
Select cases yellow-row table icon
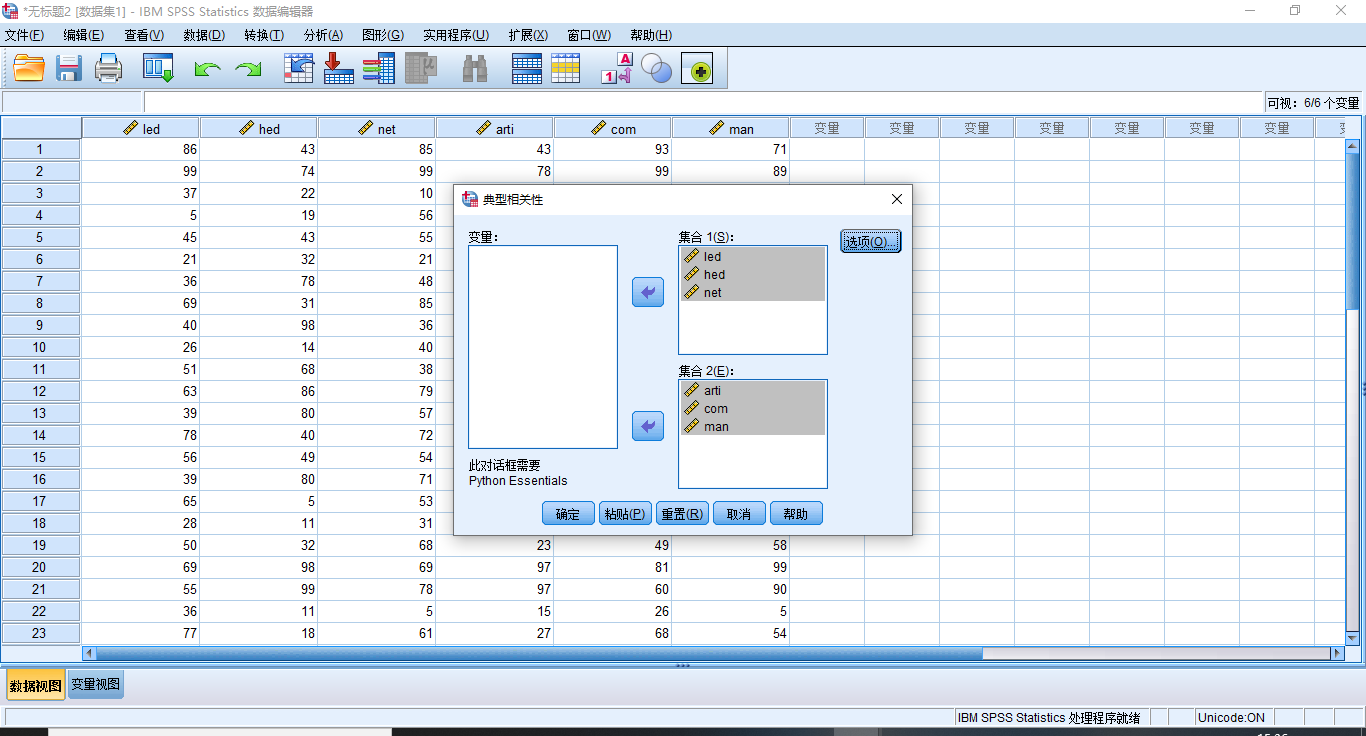(566, 69)
